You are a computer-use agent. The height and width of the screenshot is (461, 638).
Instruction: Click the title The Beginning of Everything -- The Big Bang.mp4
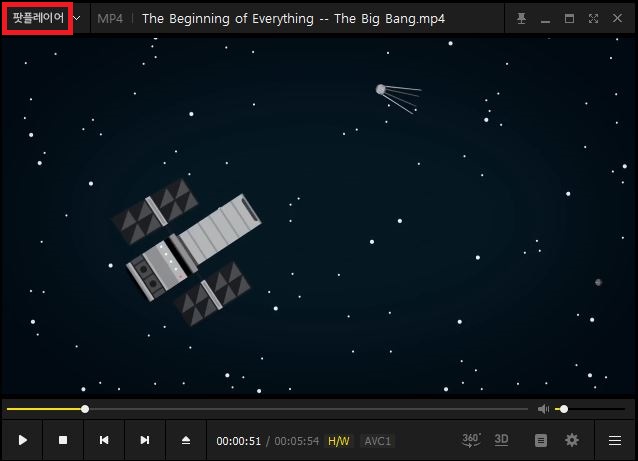[x=293, y=19]
